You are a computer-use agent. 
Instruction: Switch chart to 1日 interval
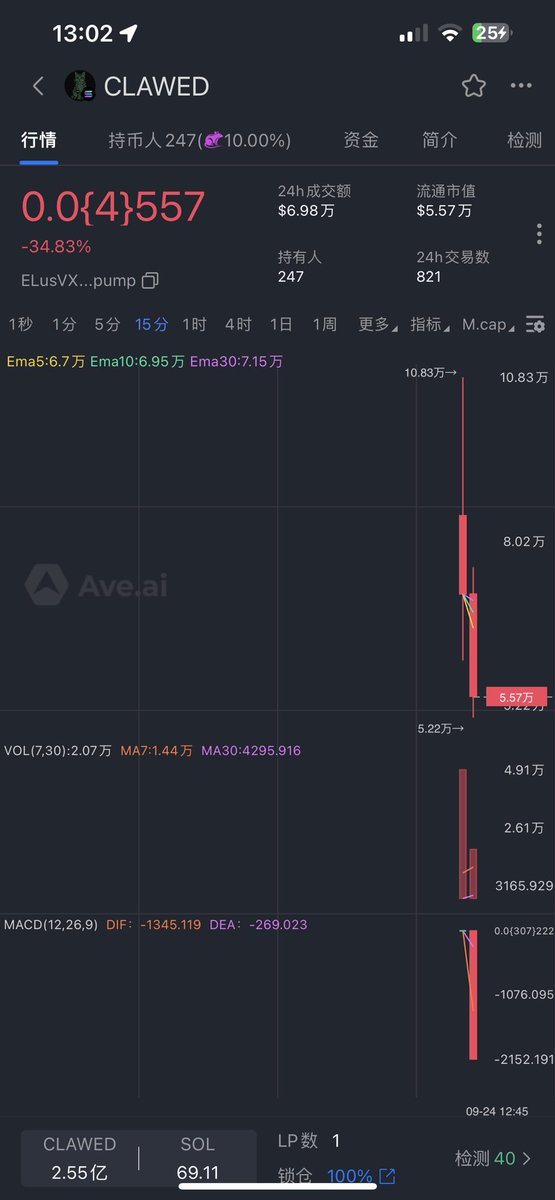point(281,324)
